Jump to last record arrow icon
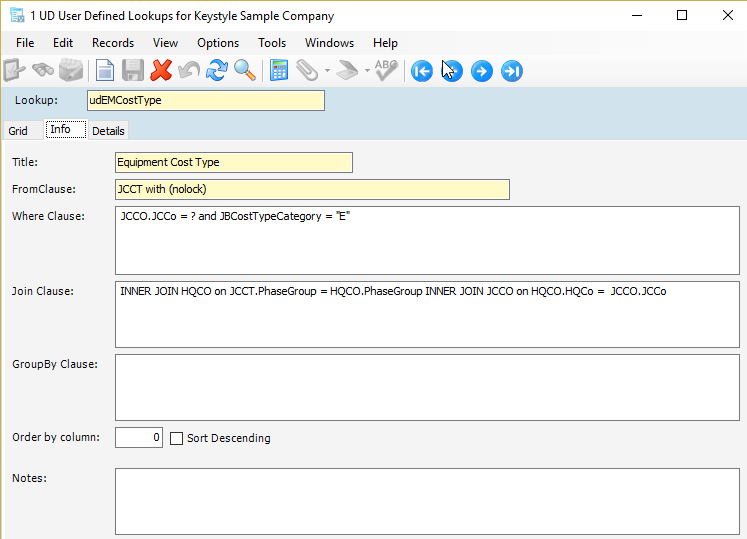The width and height of the screenshot is (747, 539). [512, 71]
